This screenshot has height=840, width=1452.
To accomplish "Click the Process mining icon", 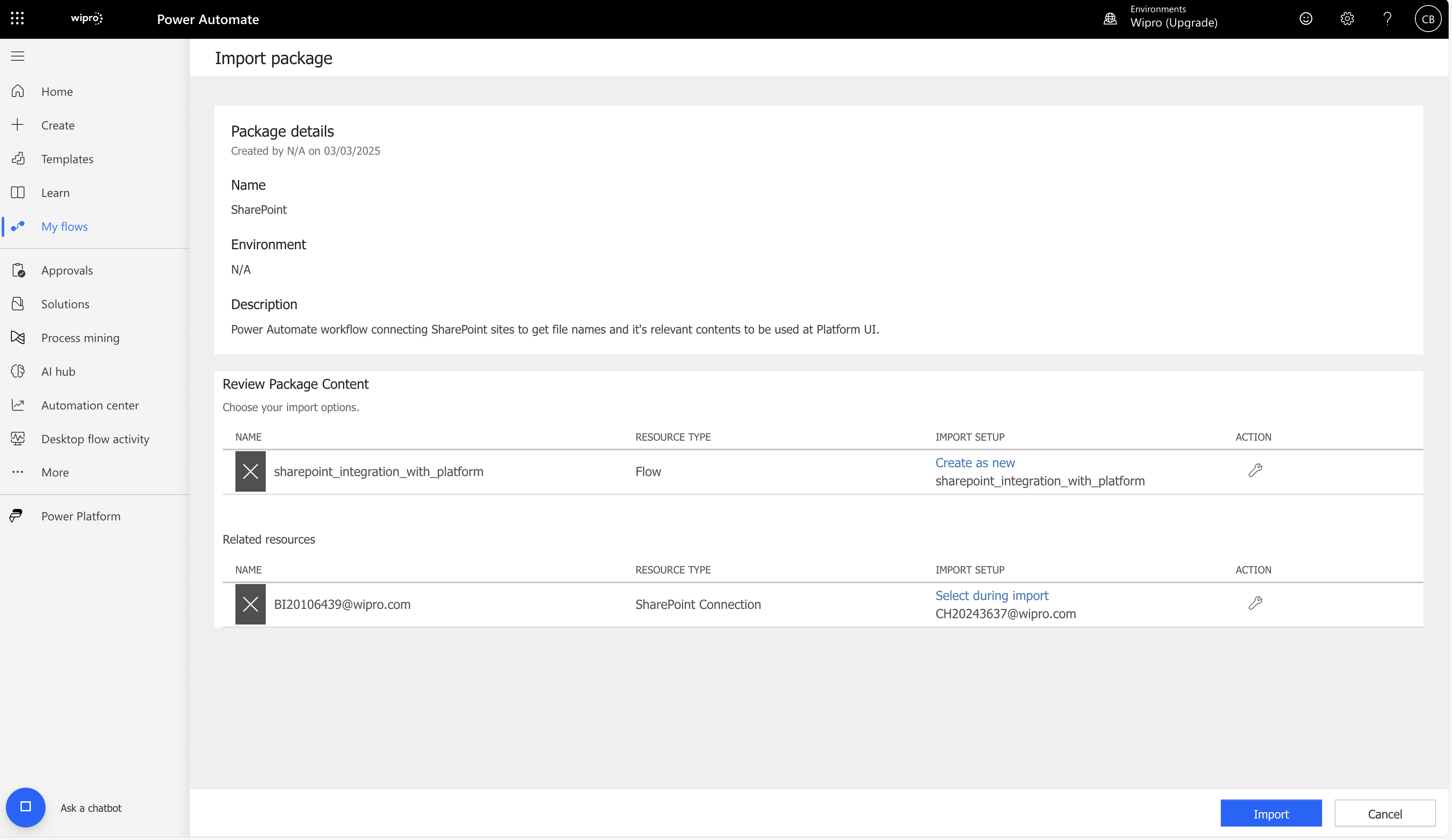I will [x=18, y=338].
